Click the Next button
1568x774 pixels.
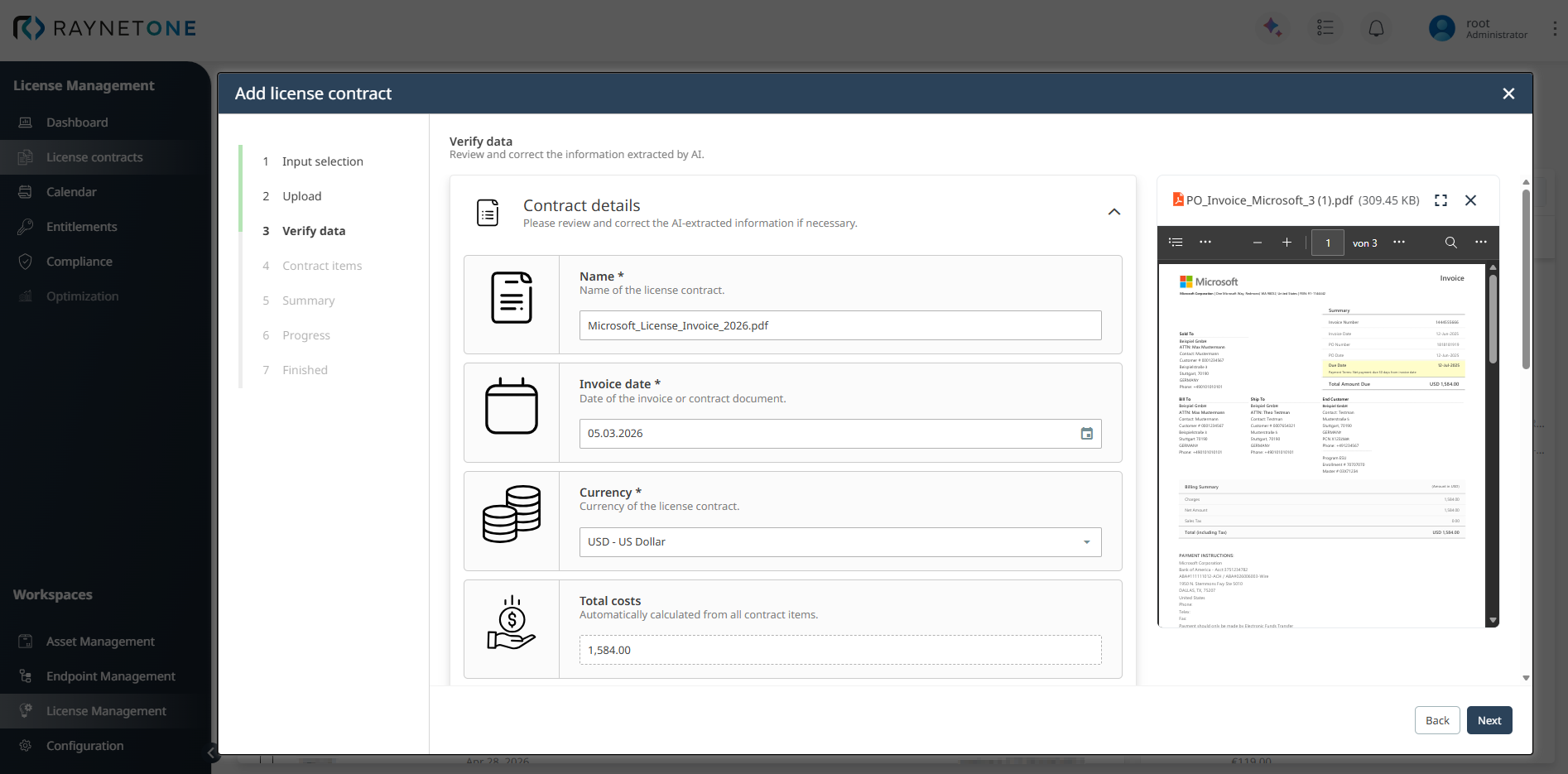(x=1489, y=720)
